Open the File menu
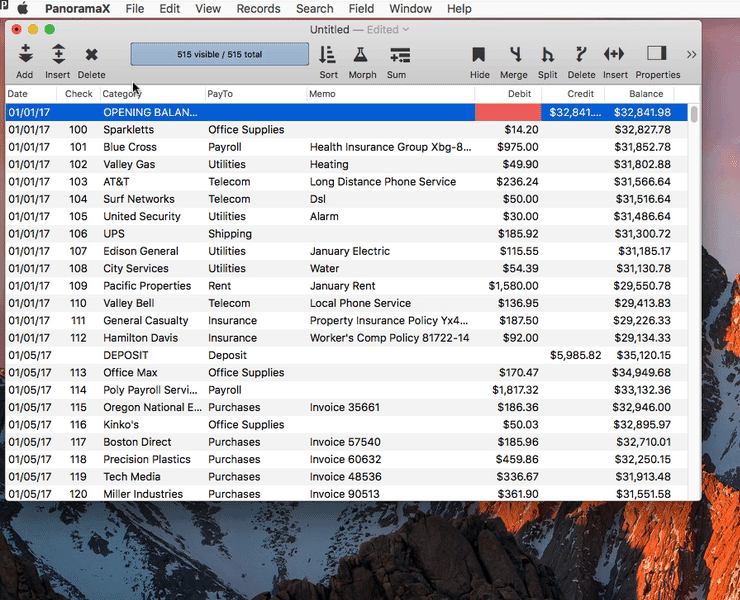Image resolution: width=740 pixels, height=600 pixels. [x=135, y=8]
